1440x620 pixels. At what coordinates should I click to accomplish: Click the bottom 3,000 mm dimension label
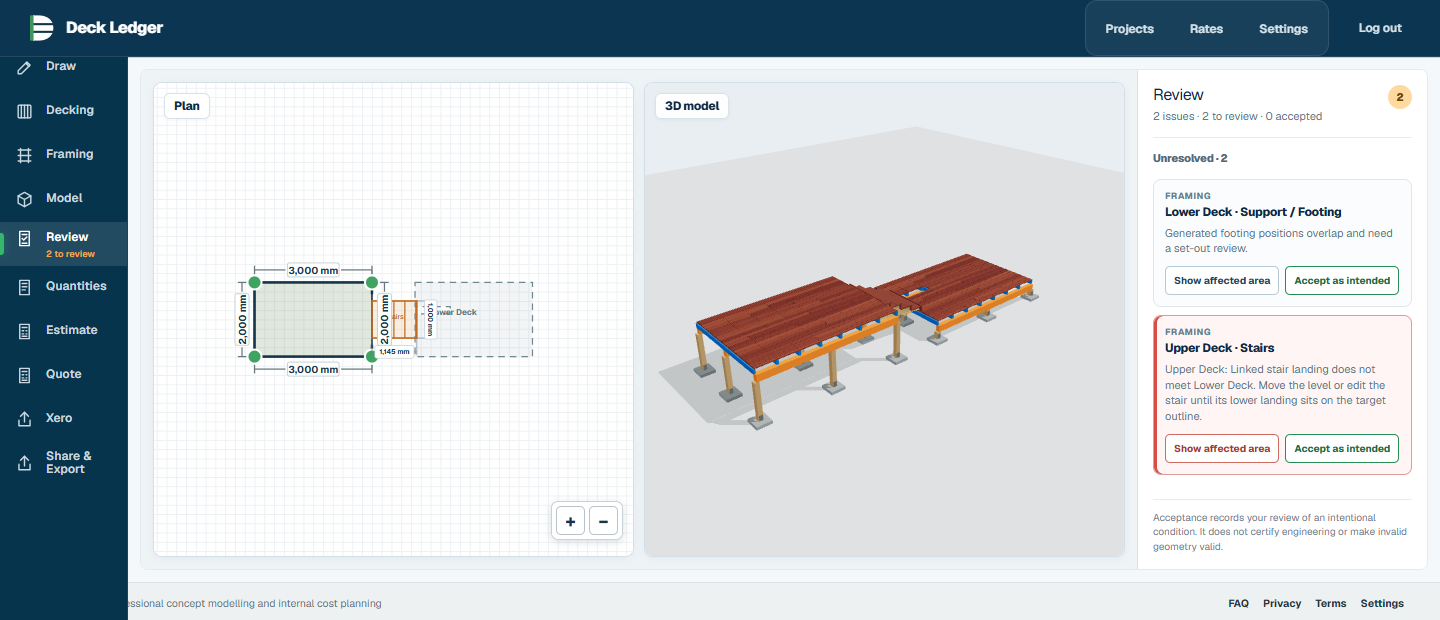click(x=314, y=369)
